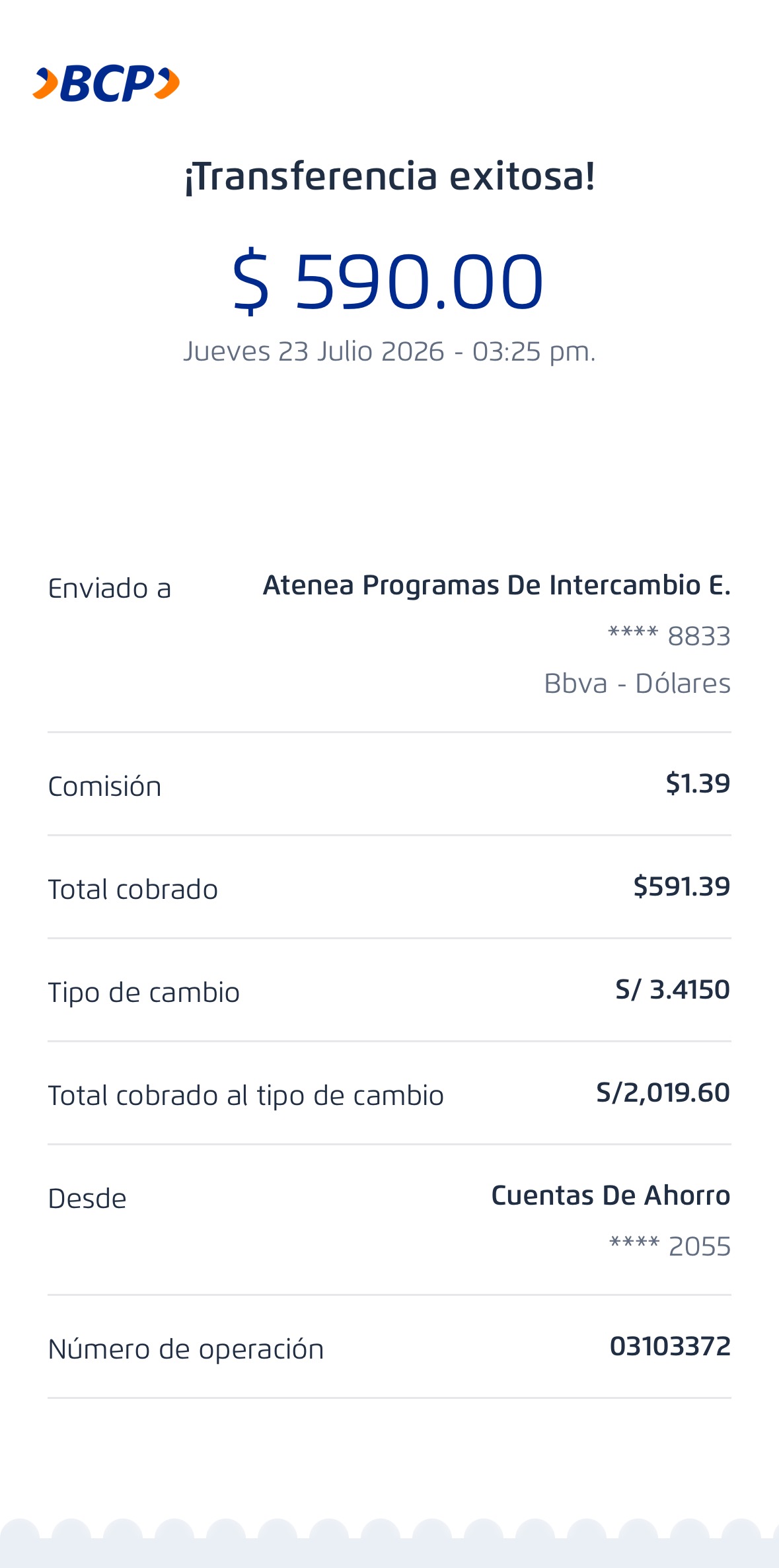Screen dimensions: 779x1568
Task: Select the S/2,019.60 converted total
Action: coord(663,1092)
